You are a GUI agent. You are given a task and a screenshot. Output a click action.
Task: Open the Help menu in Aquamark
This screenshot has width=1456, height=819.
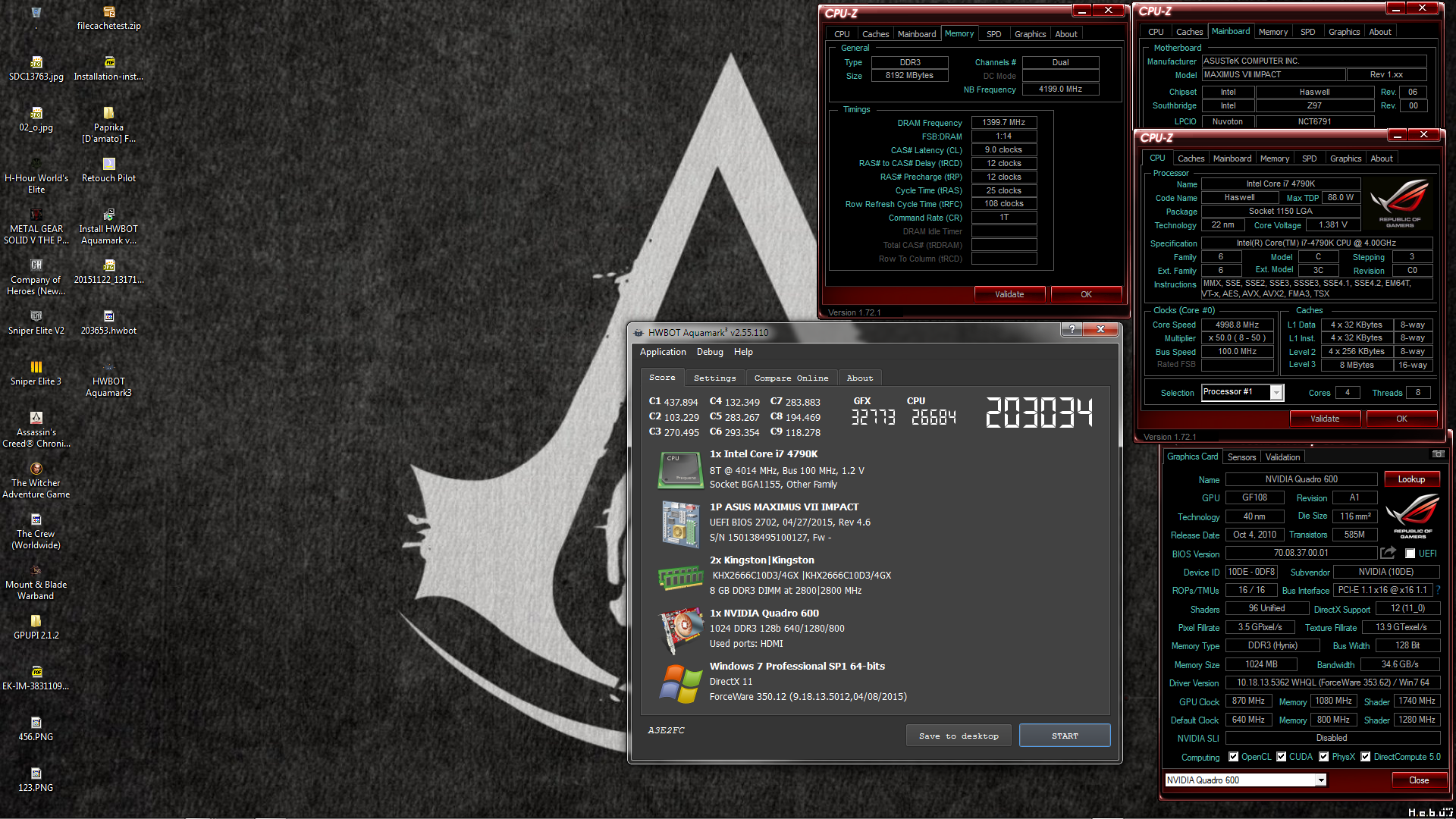743,352
